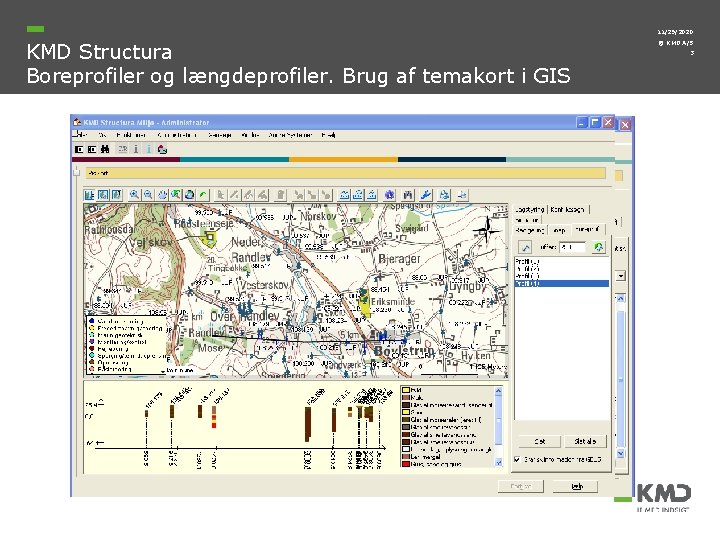The image size is (720, 540).
Task: Click the red and yellow striped borehole column
Action: tap(214, 416)
